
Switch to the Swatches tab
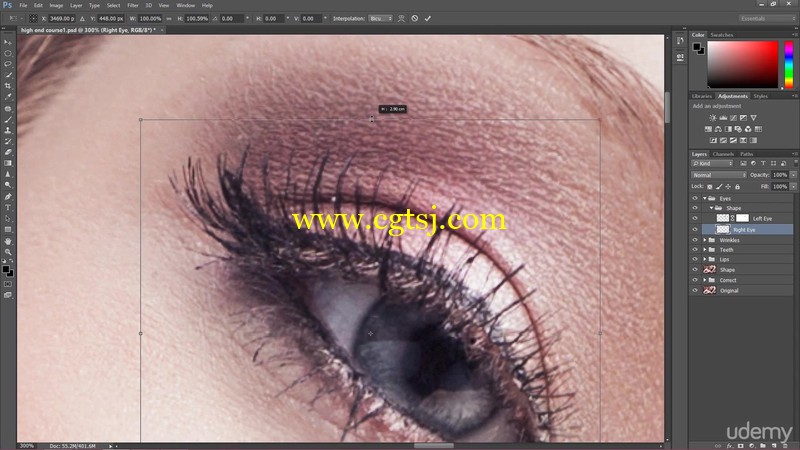pos(722,35)
